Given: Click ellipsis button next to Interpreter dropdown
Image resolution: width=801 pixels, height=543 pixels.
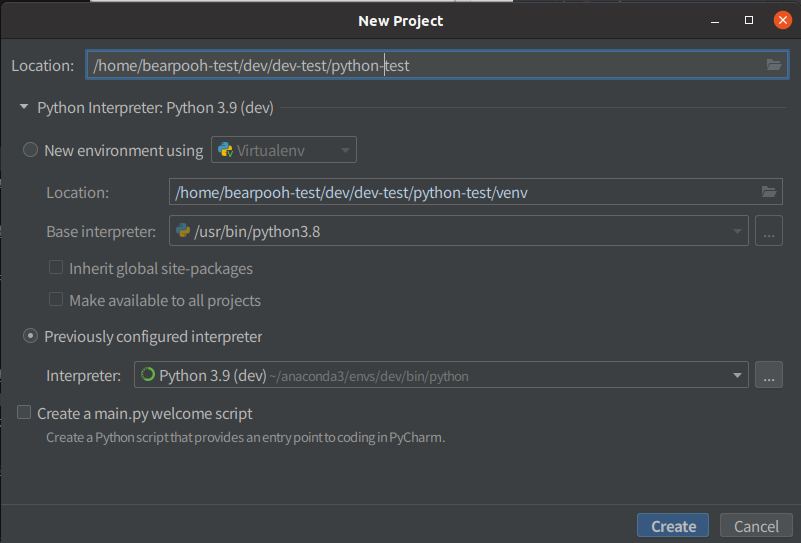Looking at the screenshot, I should [x=768, y=376].
